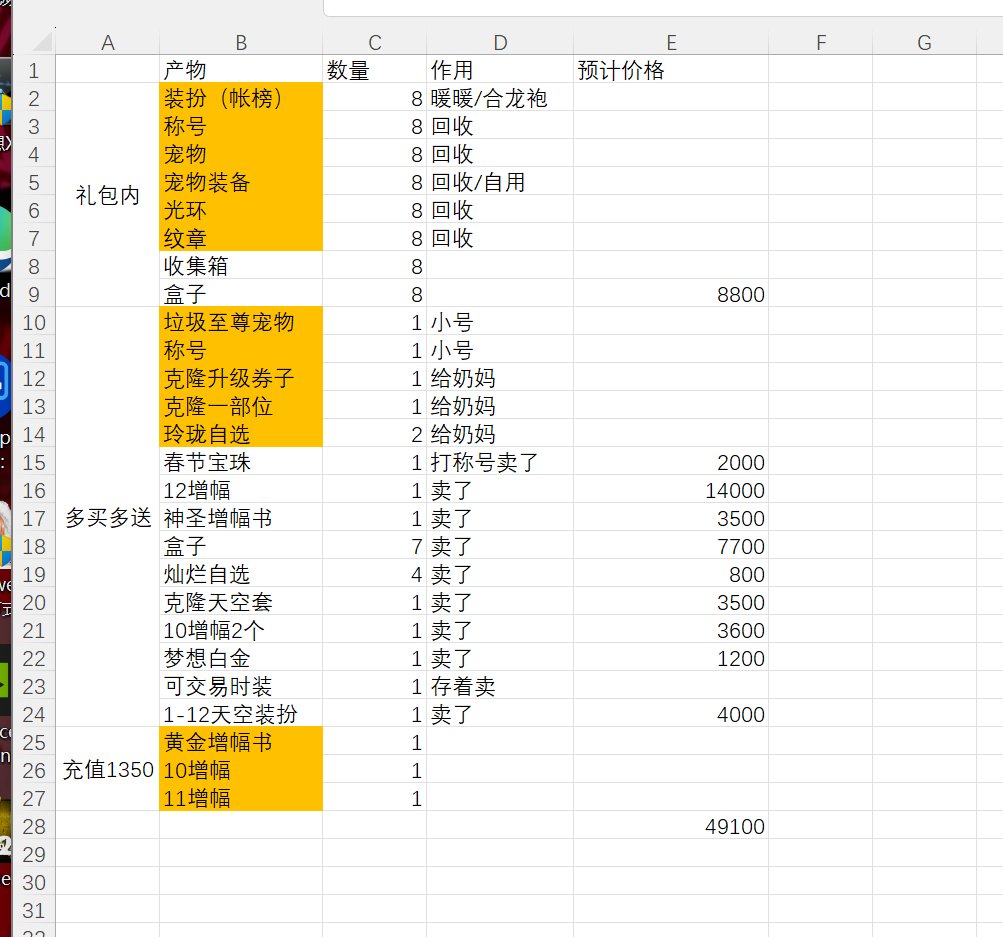Image resolution: width=1003 pixels, height=937 pixels.
Task: Select the merged 礼包内 cell
Action: click(x=107, y=195)
